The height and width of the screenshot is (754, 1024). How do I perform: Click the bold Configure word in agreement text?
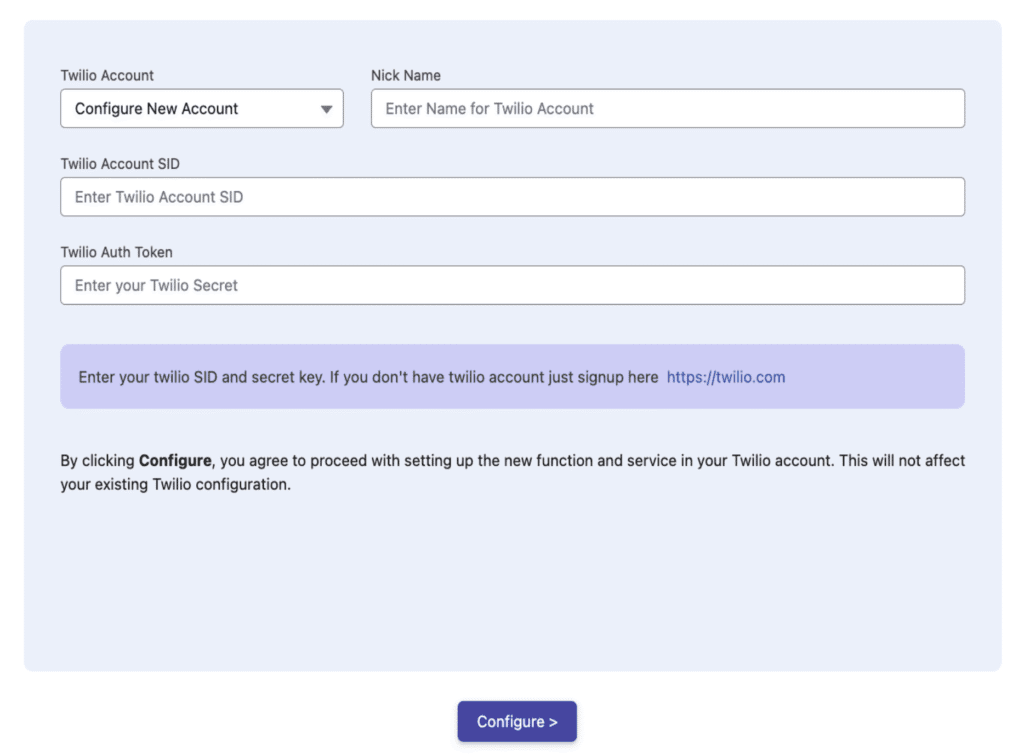(174, 461)
